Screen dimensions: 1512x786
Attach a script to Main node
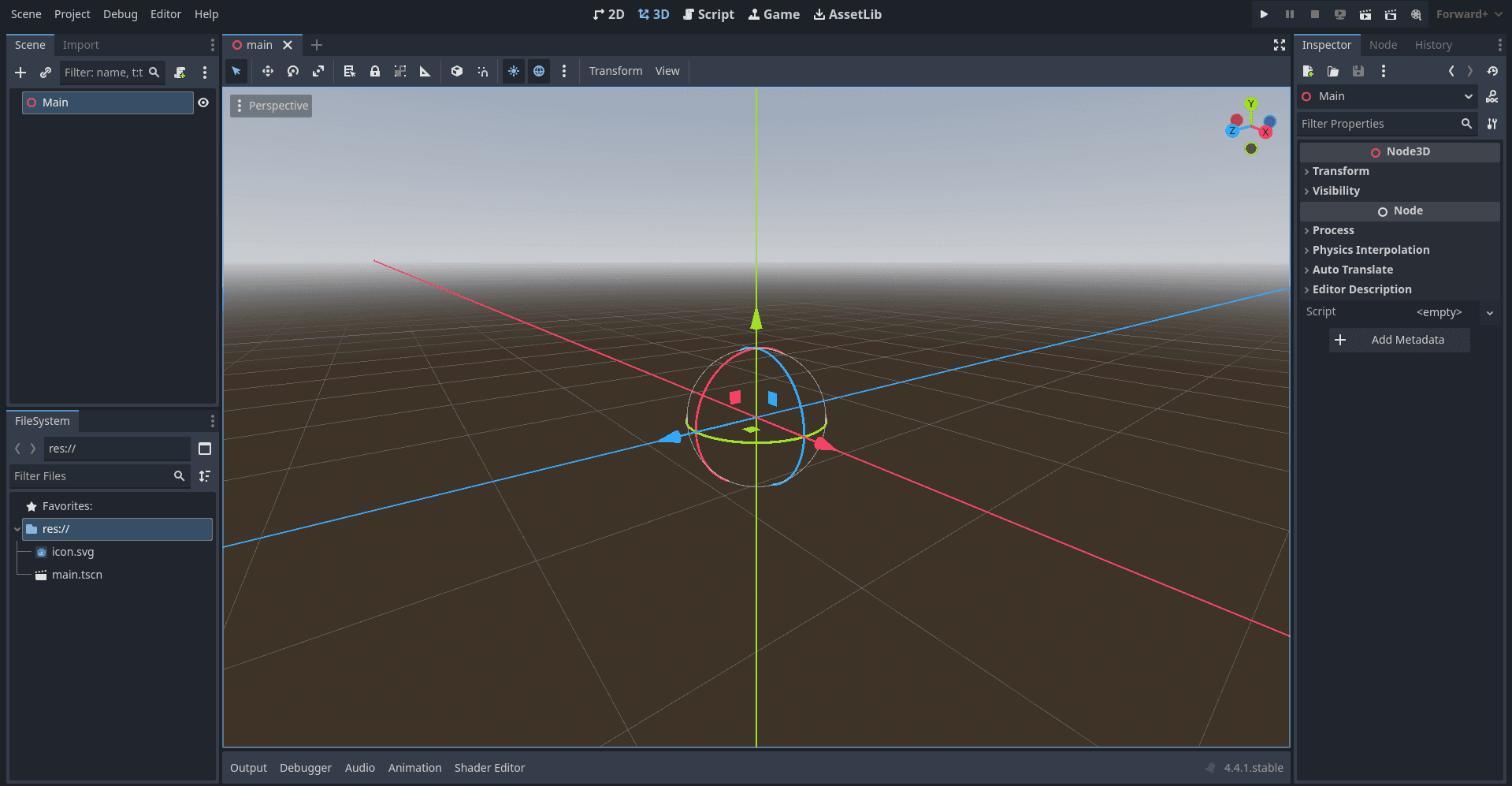pyautogui.click(x=180, y=73)
